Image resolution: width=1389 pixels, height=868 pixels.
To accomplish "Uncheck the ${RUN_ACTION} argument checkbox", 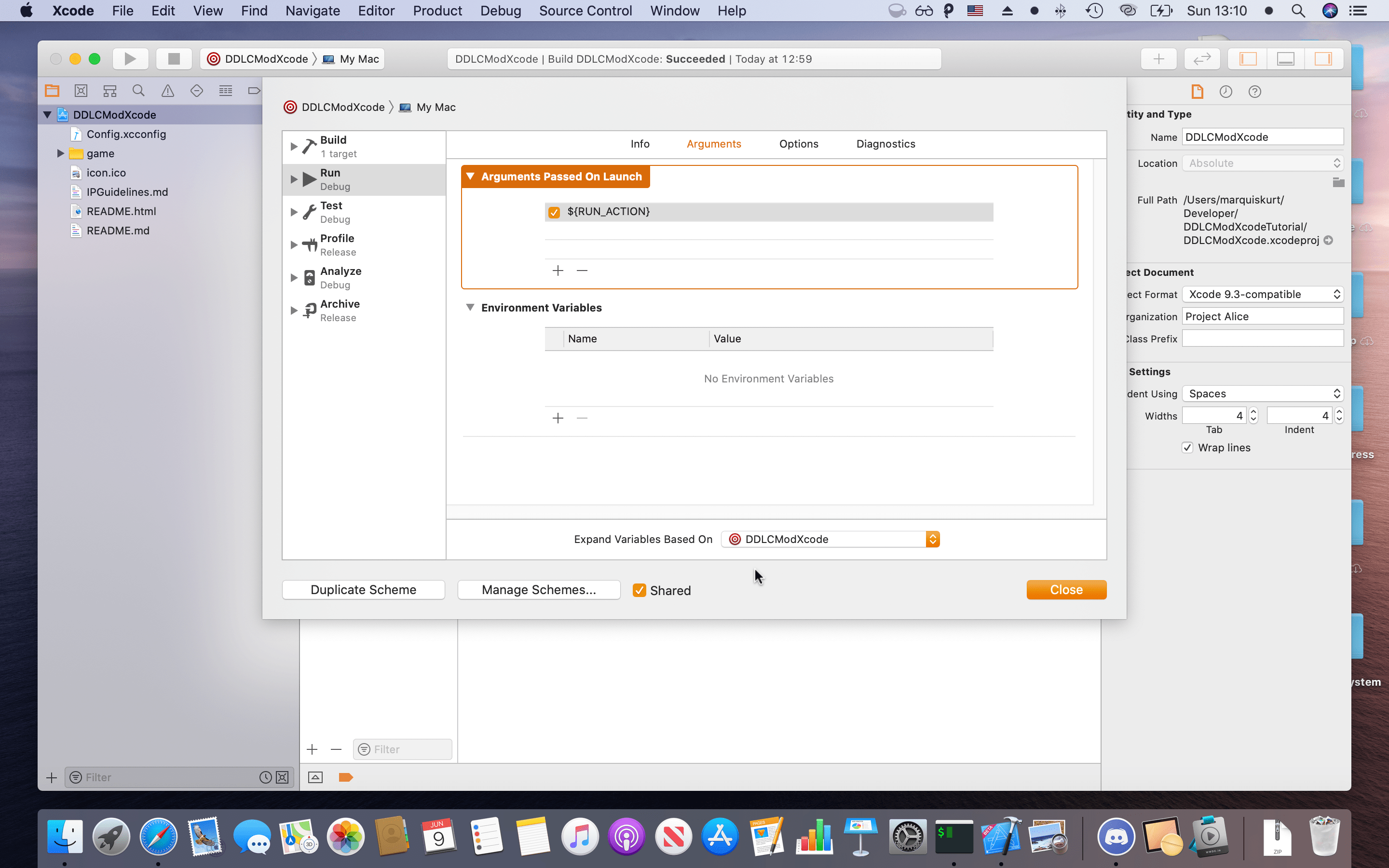I will [x=554, y=212].
